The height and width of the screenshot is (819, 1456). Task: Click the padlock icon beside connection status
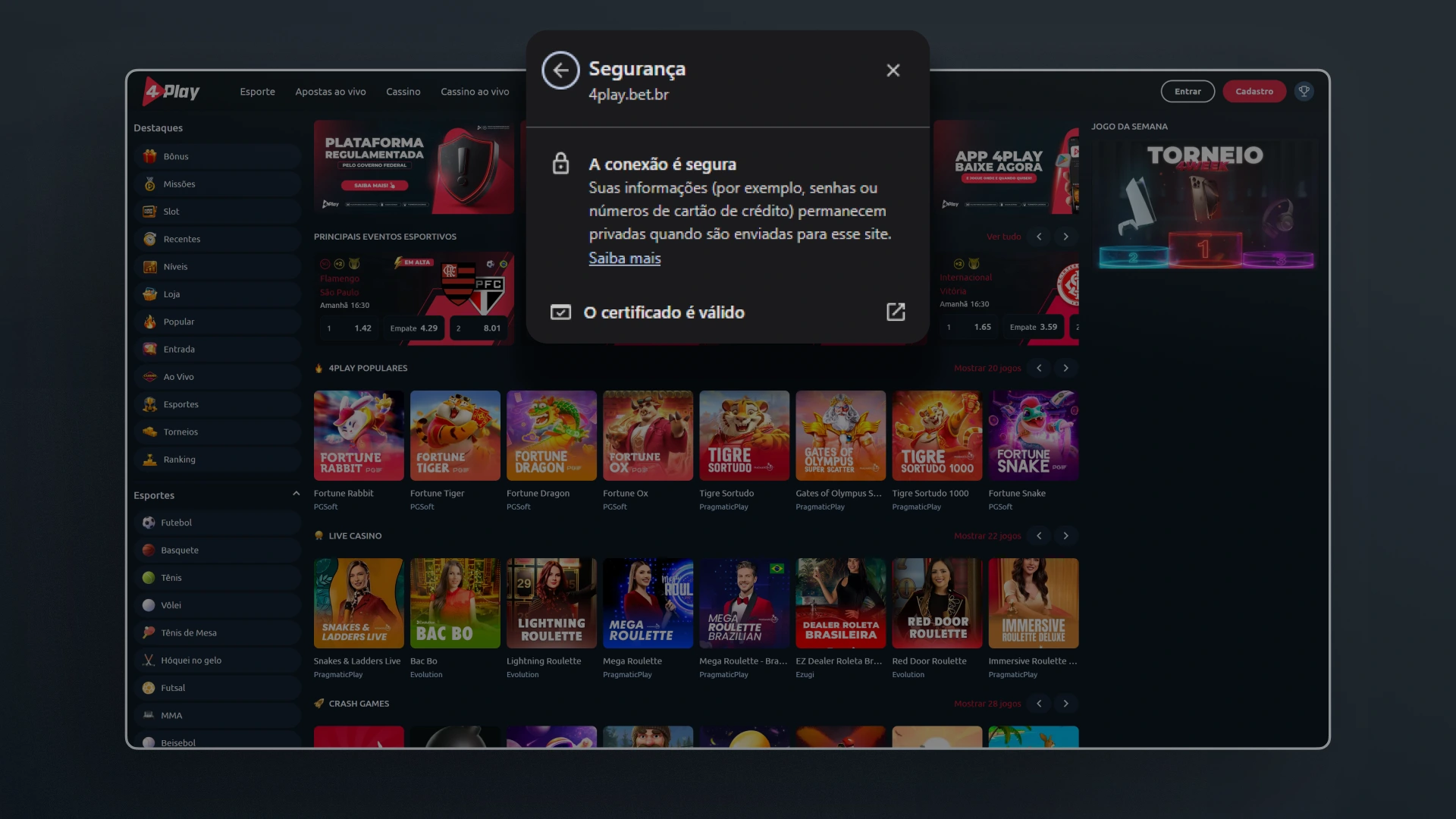click(x=560, y=164)
